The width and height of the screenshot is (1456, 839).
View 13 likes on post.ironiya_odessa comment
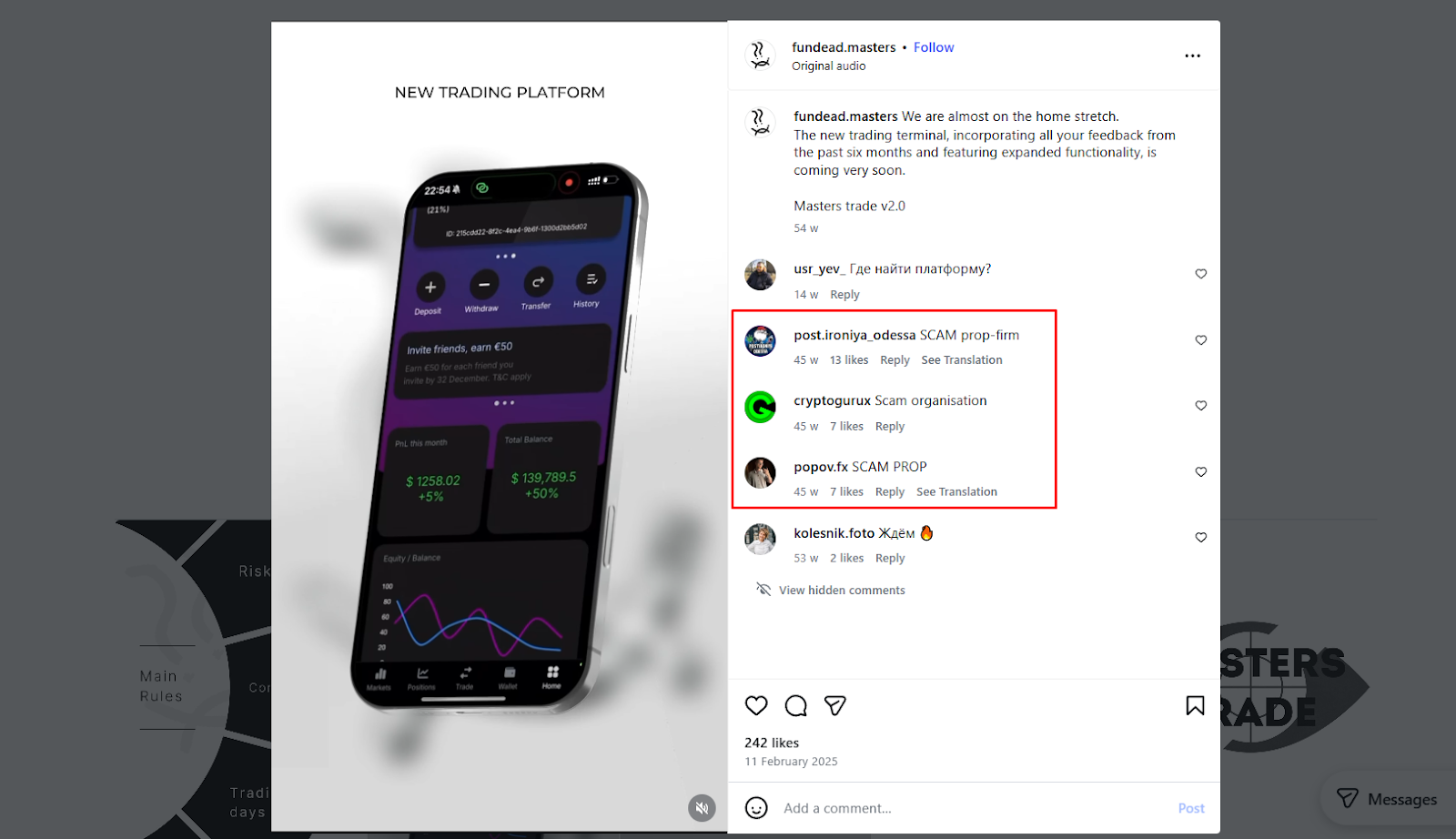coord(849,360)
